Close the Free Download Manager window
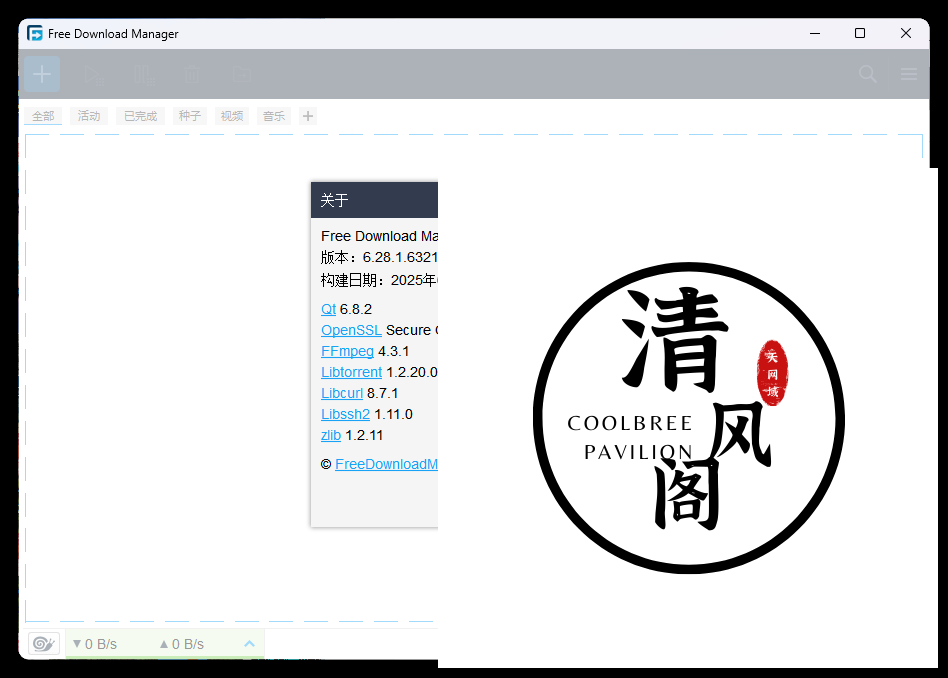 (906, 33)
